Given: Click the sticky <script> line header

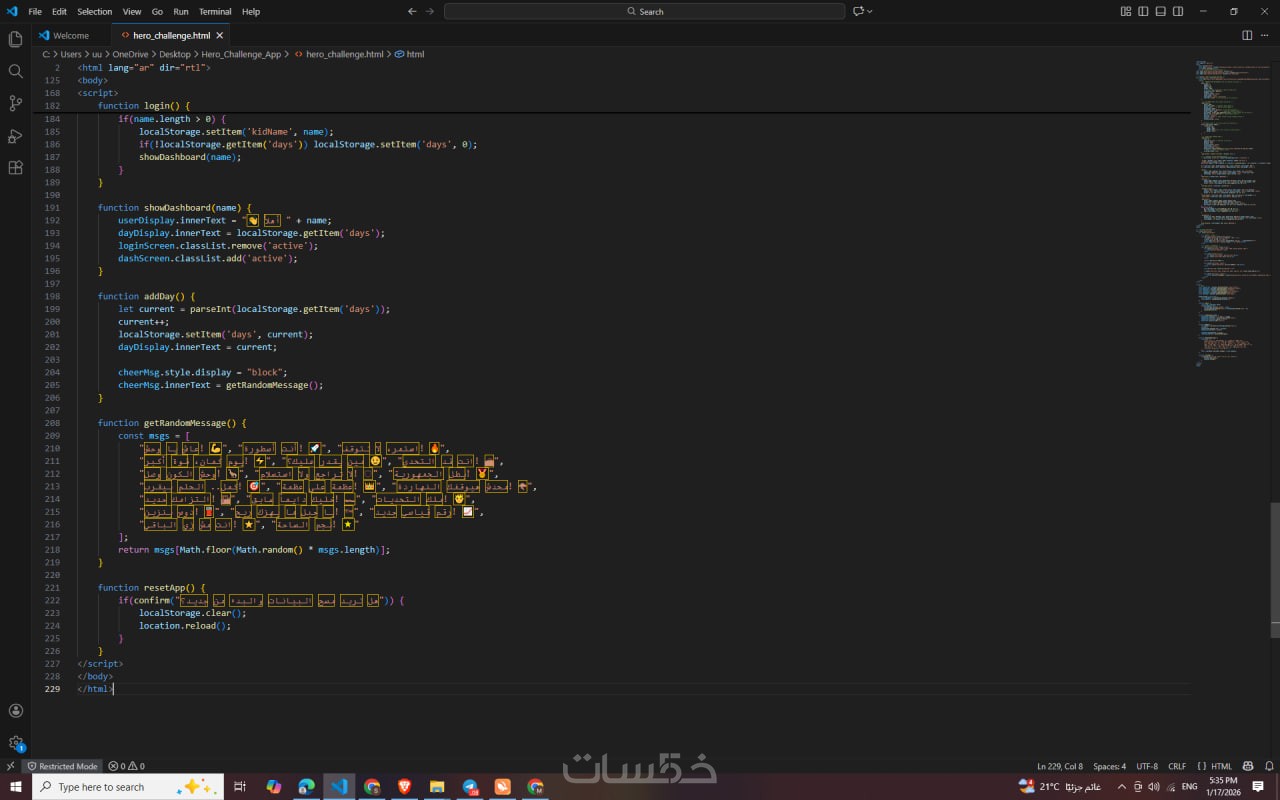Looking at the screenshot, I should point(98,93).
